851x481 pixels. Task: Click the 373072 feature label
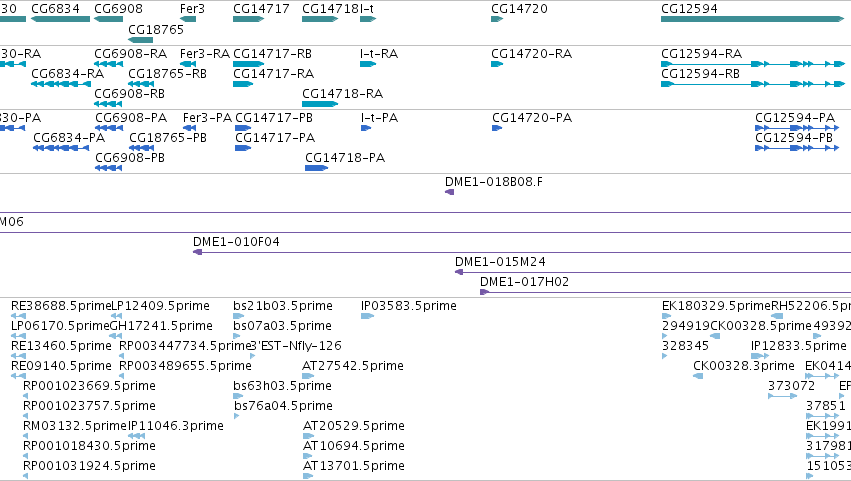[x=791, y=387]
